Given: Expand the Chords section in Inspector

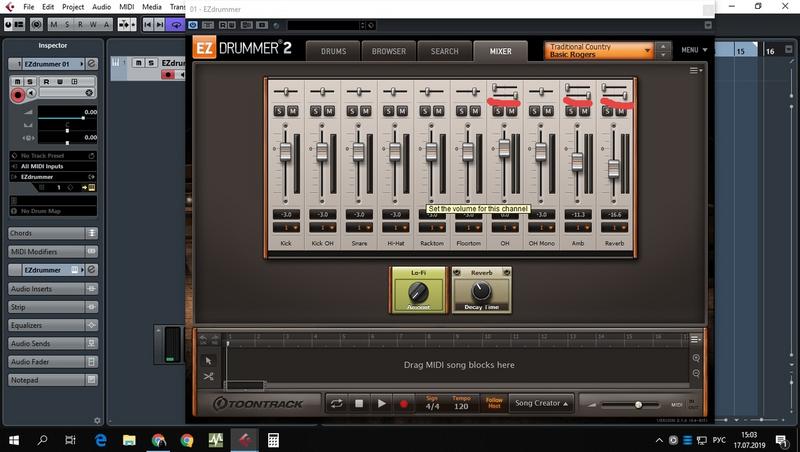Looking at the screenshot, I should pos(53,233).
